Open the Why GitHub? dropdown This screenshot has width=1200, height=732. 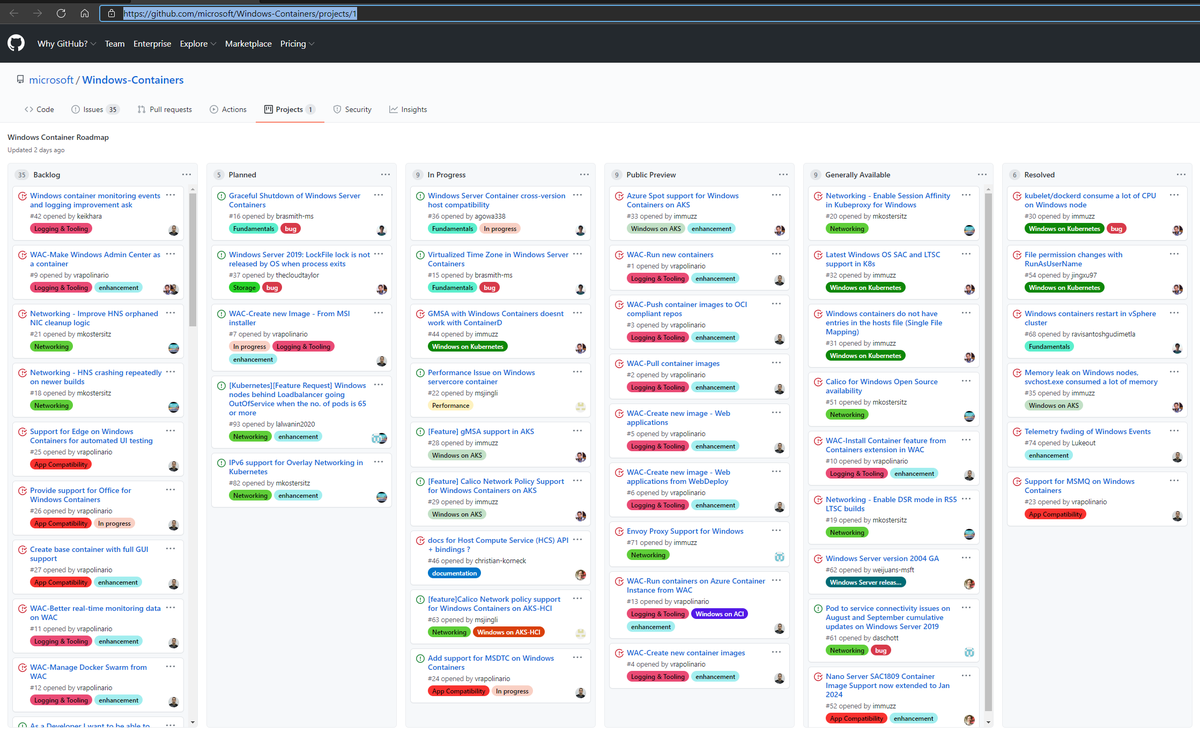pyautogui.click(x=67, y=44)
